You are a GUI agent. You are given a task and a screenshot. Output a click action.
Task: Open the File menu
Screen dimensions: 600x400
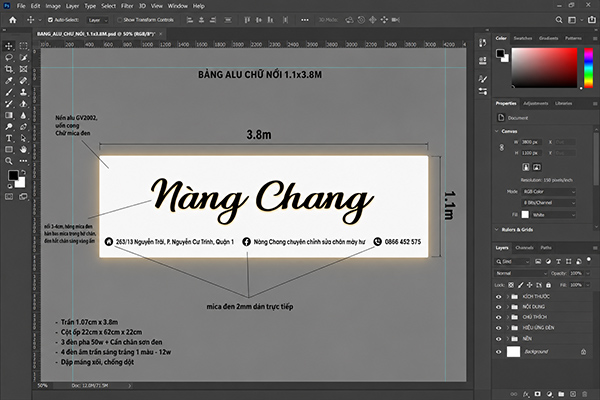pos(21,6)
